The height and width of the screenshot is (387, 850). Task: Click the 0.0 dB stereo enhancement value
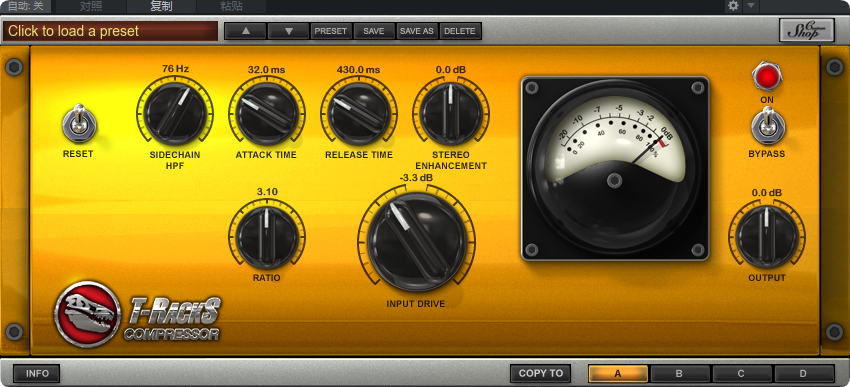(450, 69)
